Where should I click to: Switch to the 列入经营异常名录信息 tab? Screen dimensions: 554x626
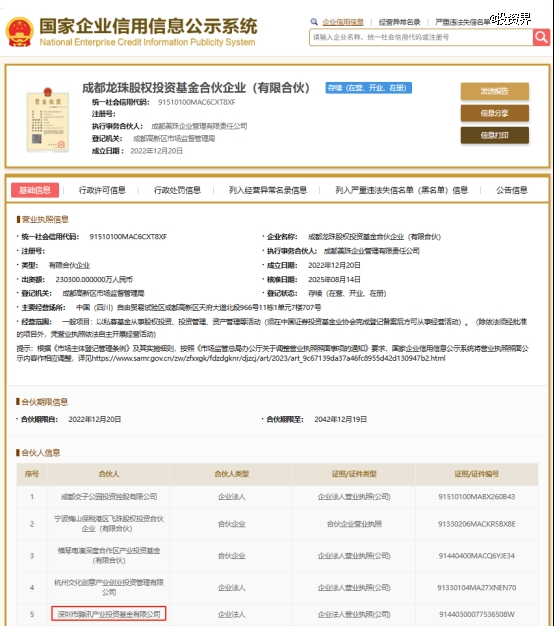point(268,190)
